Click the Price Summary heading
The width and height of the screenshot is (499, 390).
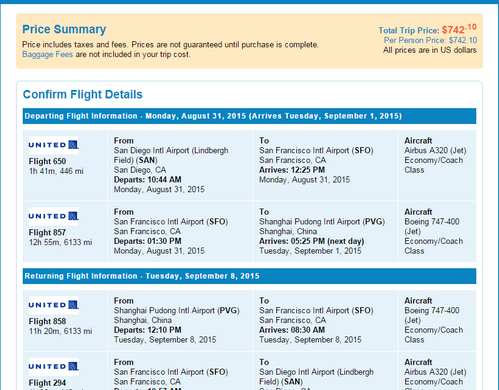pyautogui.click(x=64, y=29)
